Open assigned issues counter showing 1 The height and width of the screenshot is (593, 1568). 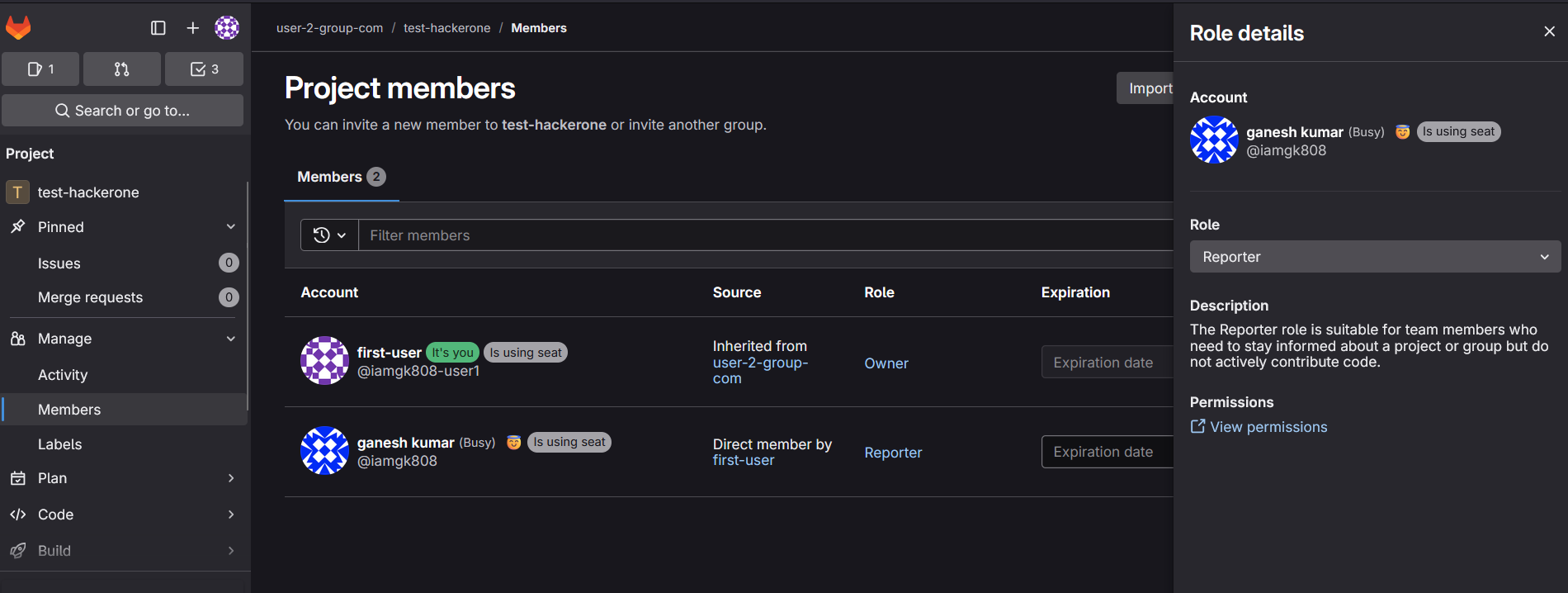[40, 69]
